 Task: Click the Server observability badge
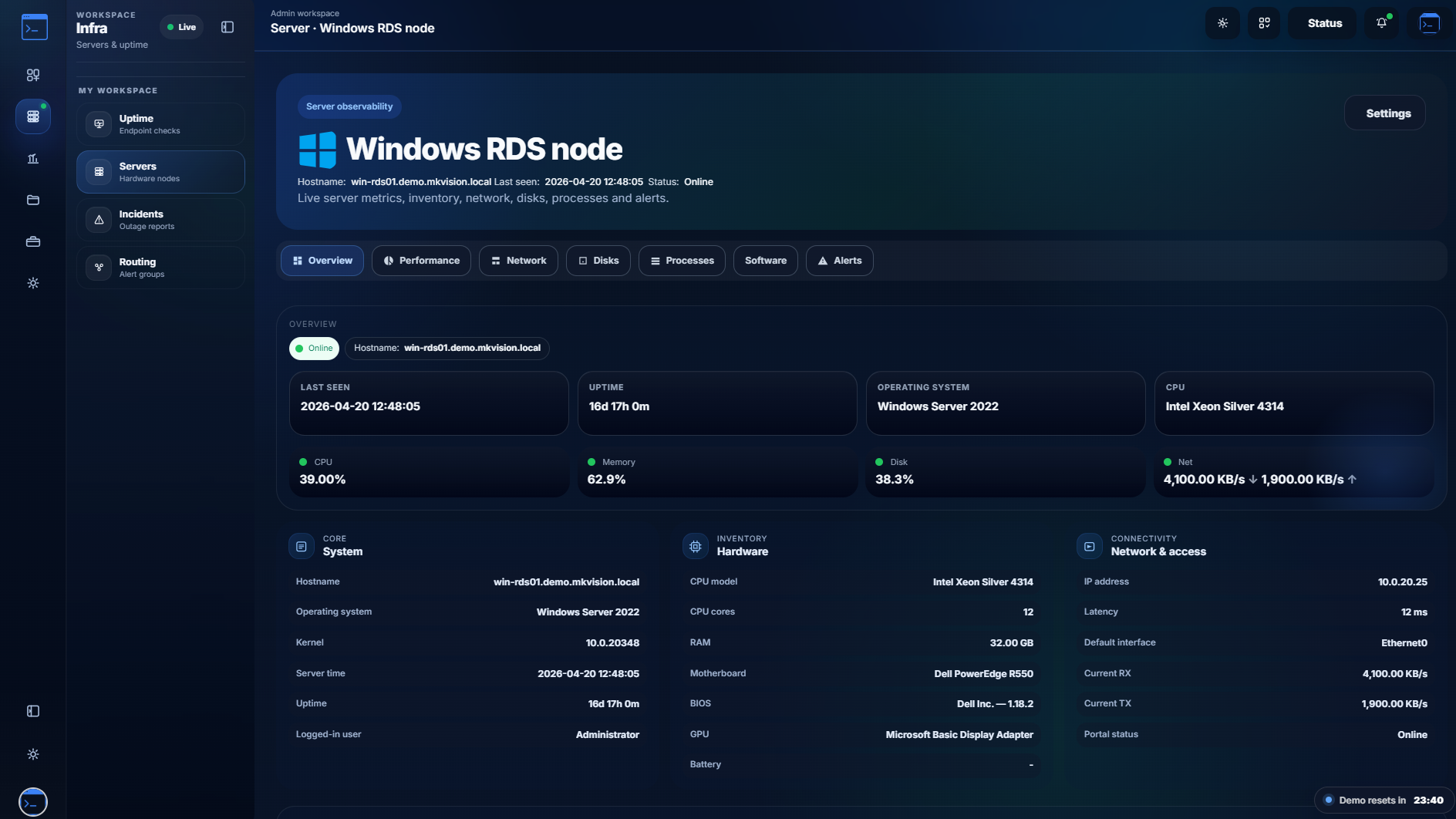(x=349, y=106)
